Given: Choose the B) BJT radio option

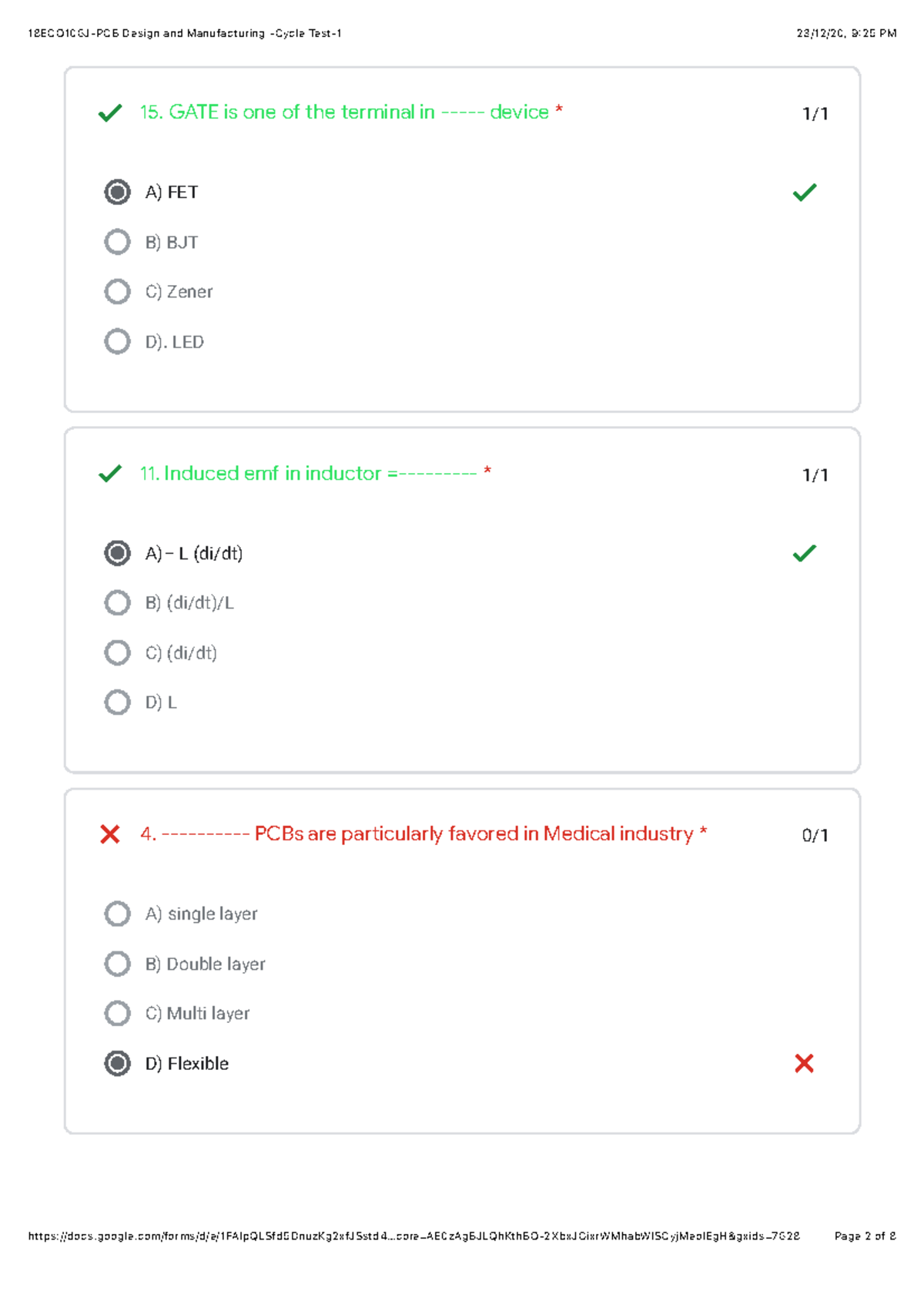Looking at the screenshot, I should (x=117, y=242).
